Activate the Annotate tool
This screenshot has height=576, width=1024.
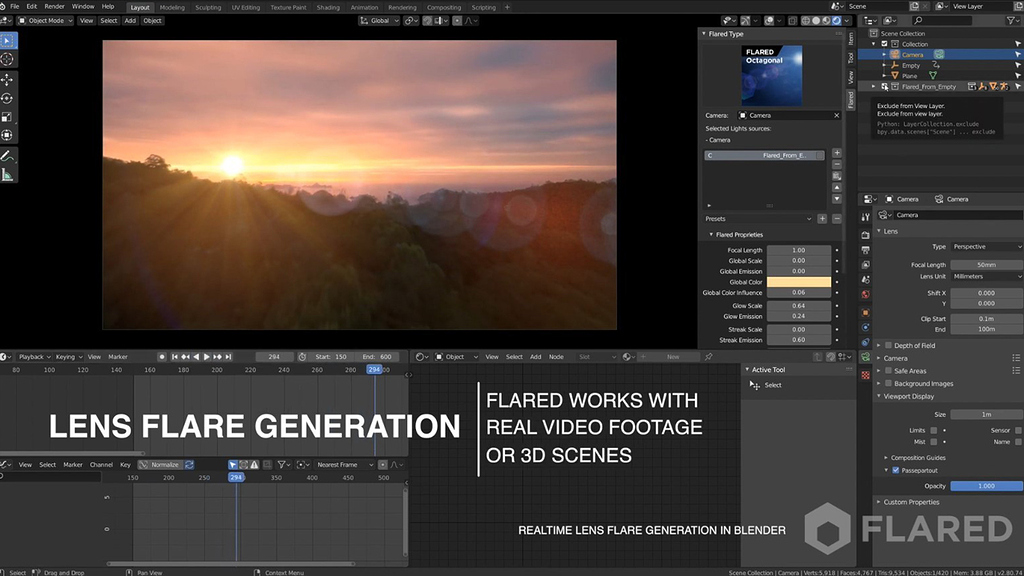click(x=9, y=157)
